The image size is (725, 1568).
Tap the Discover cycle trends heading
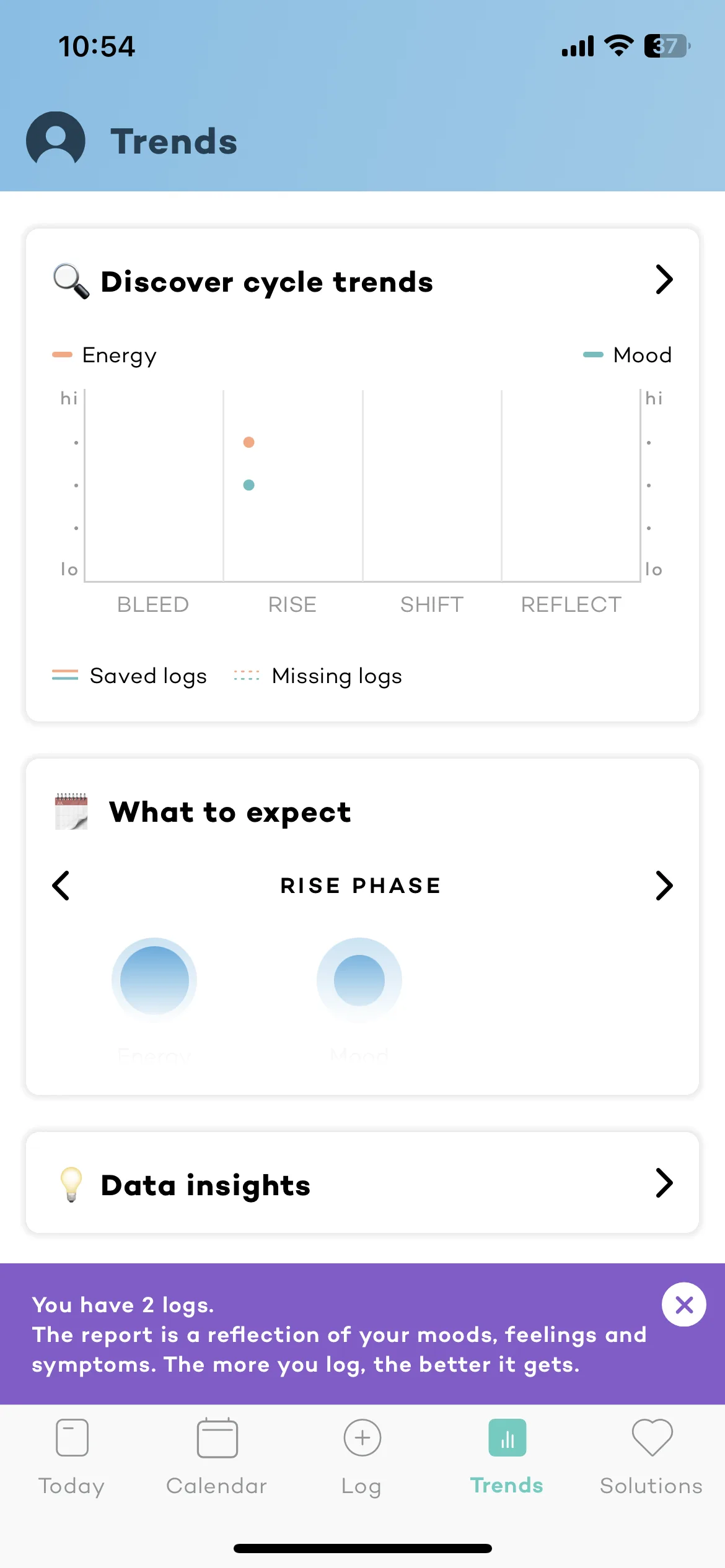[x=266, y=282]
